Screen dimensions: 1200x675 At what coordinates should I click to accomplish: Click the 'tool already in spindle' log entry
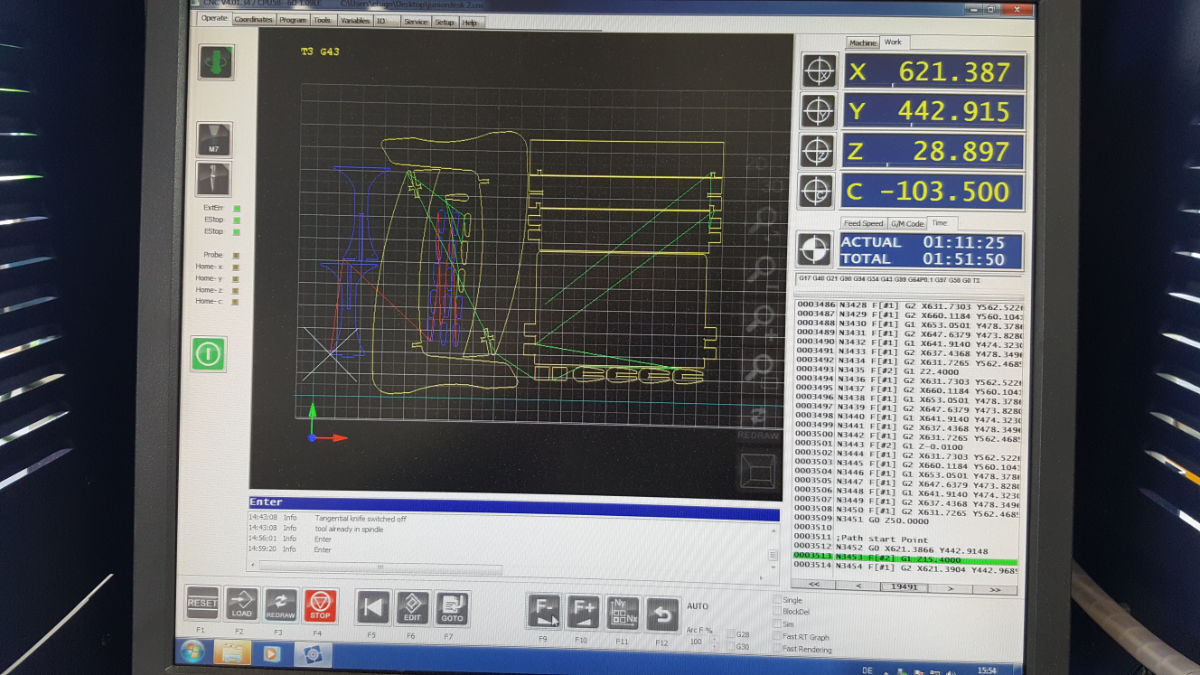pyautogui.click(x=349, y=528)
